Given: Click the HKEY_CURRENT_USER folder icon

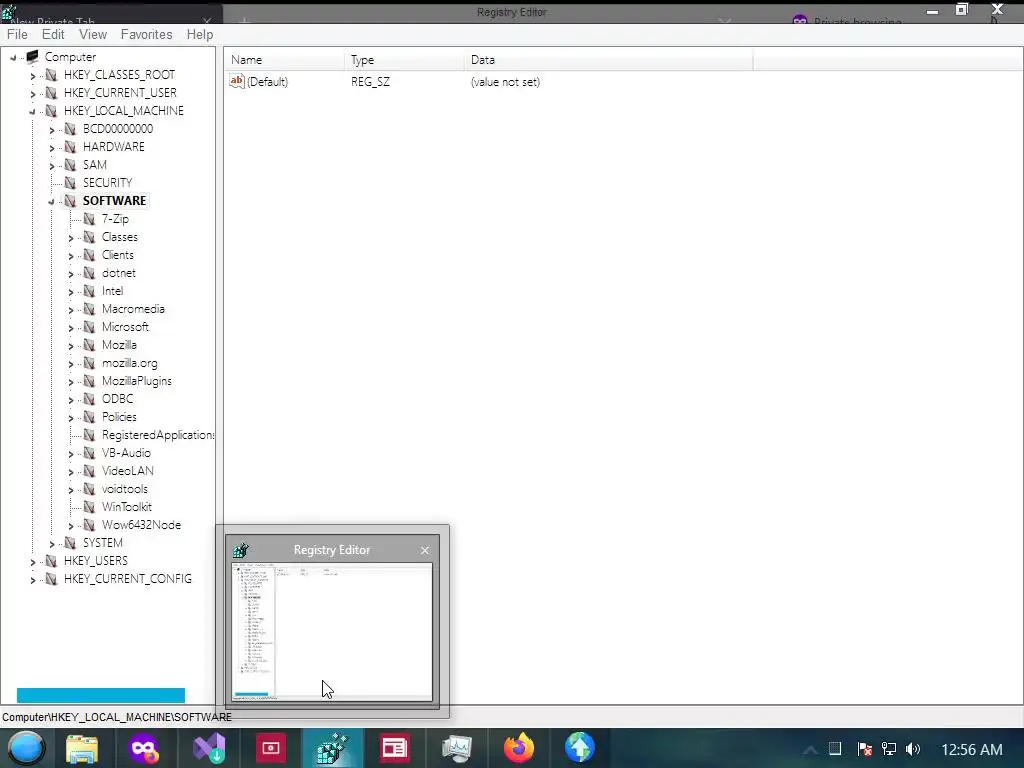Looking at the screenshot, I should click(51, 93).
